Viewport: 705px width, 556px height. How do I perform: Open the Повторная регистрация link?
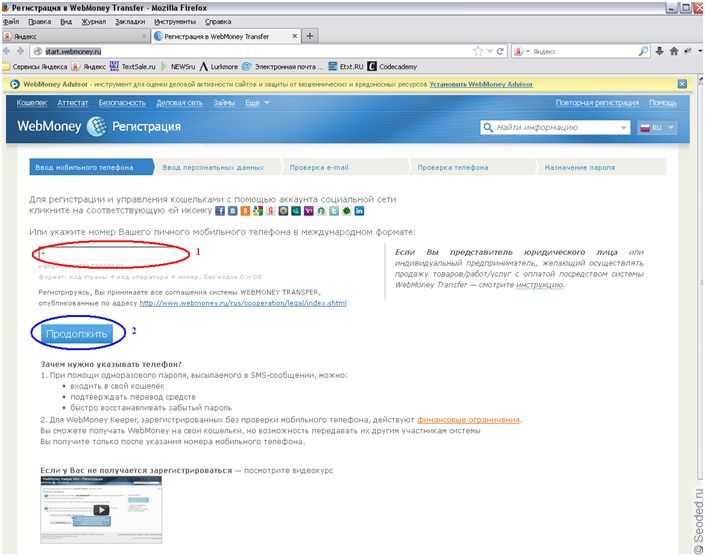tap(597, 103)
